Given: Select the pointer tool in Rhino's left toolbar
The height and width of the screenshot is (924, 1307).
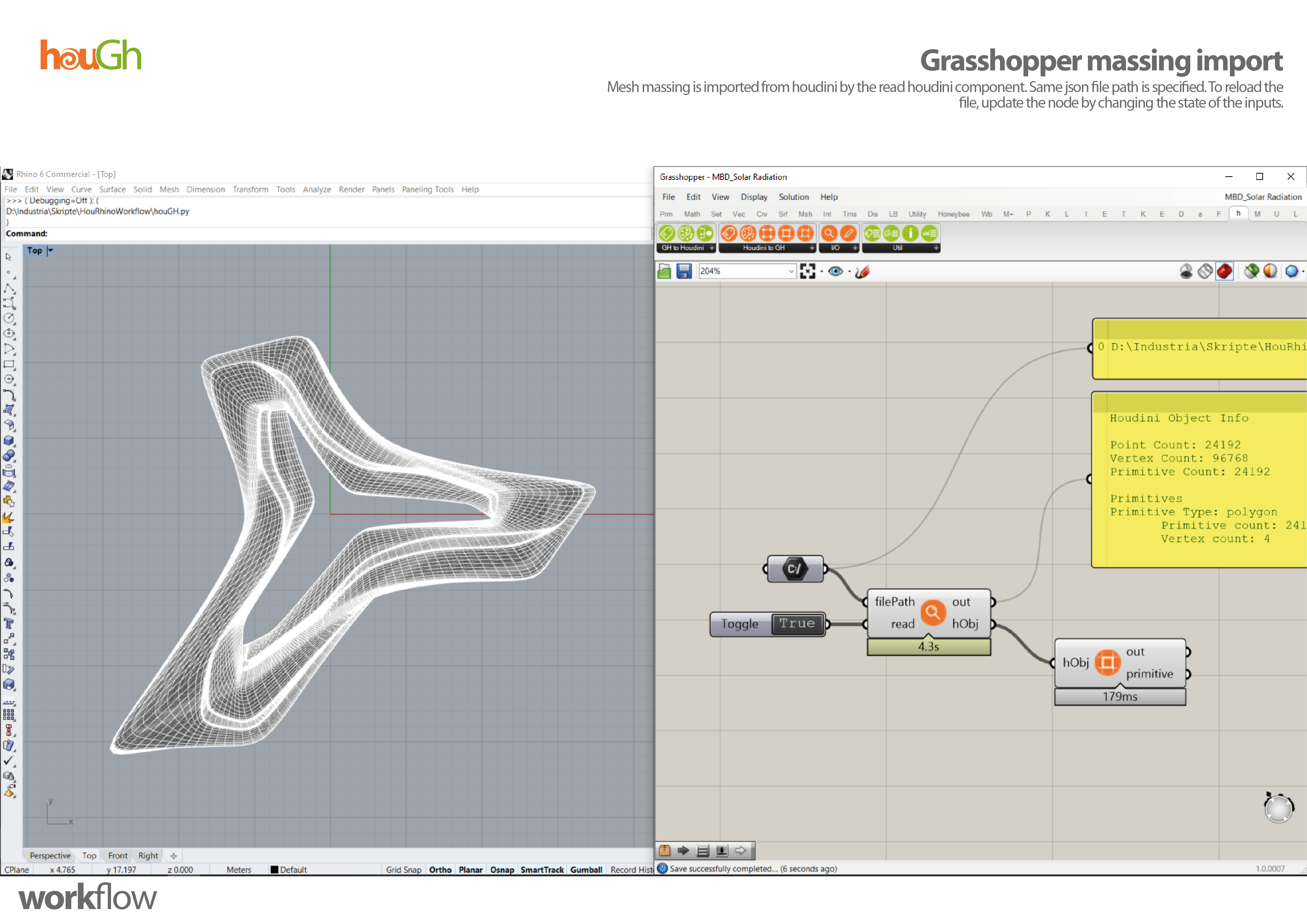Looking at the screenshot, I should point(9,257).
